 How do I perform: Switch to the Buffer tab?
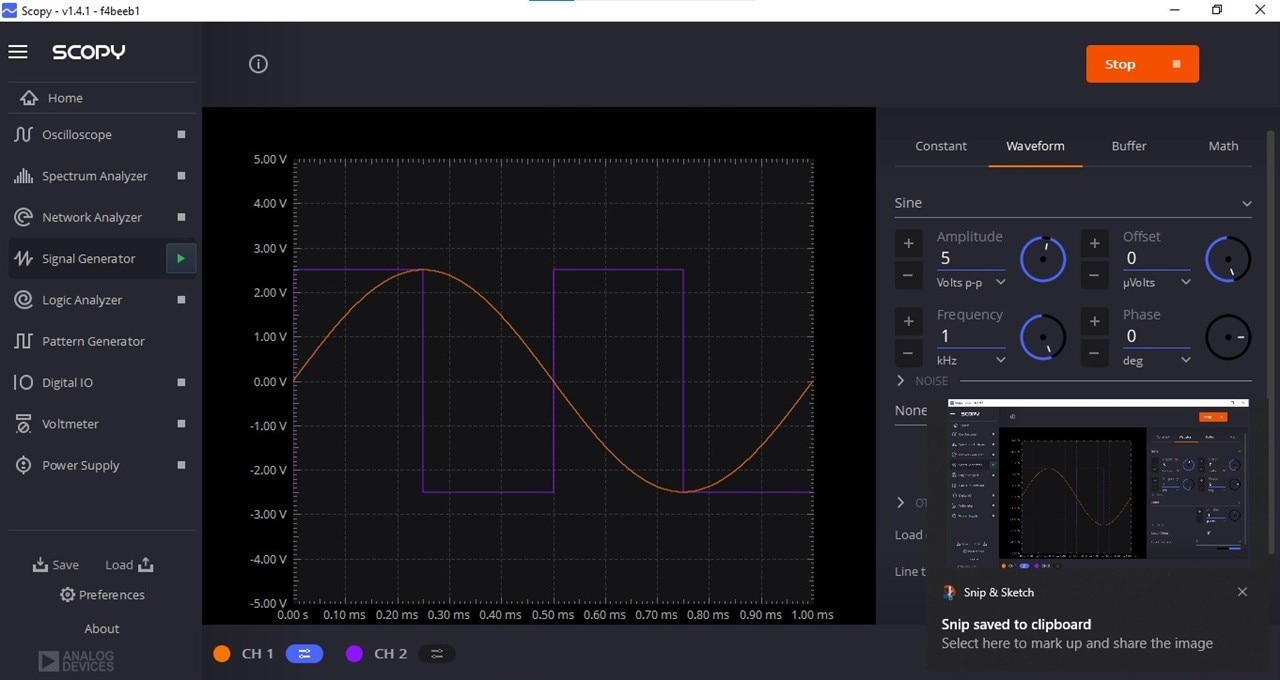click(x=1129, y=146)
